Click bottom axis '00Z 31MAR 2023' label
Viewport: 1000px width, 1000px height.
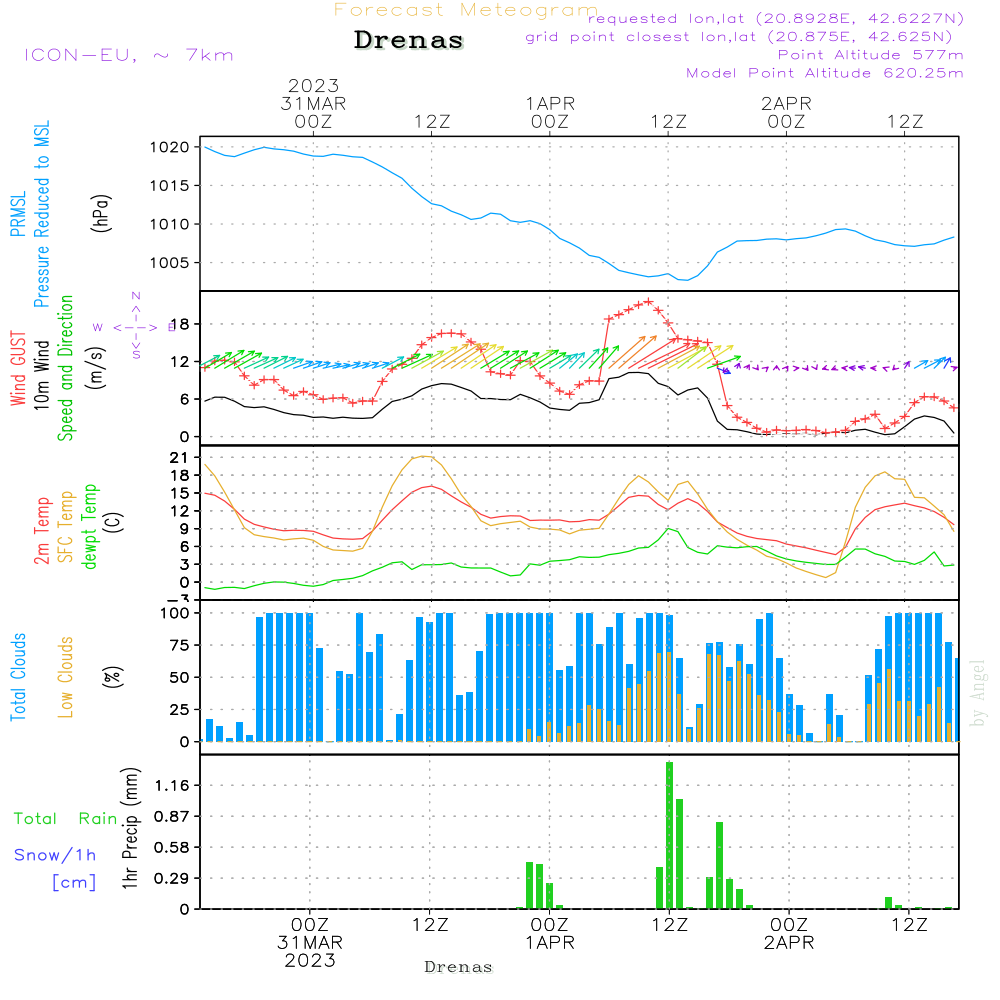tap(310, 943)
